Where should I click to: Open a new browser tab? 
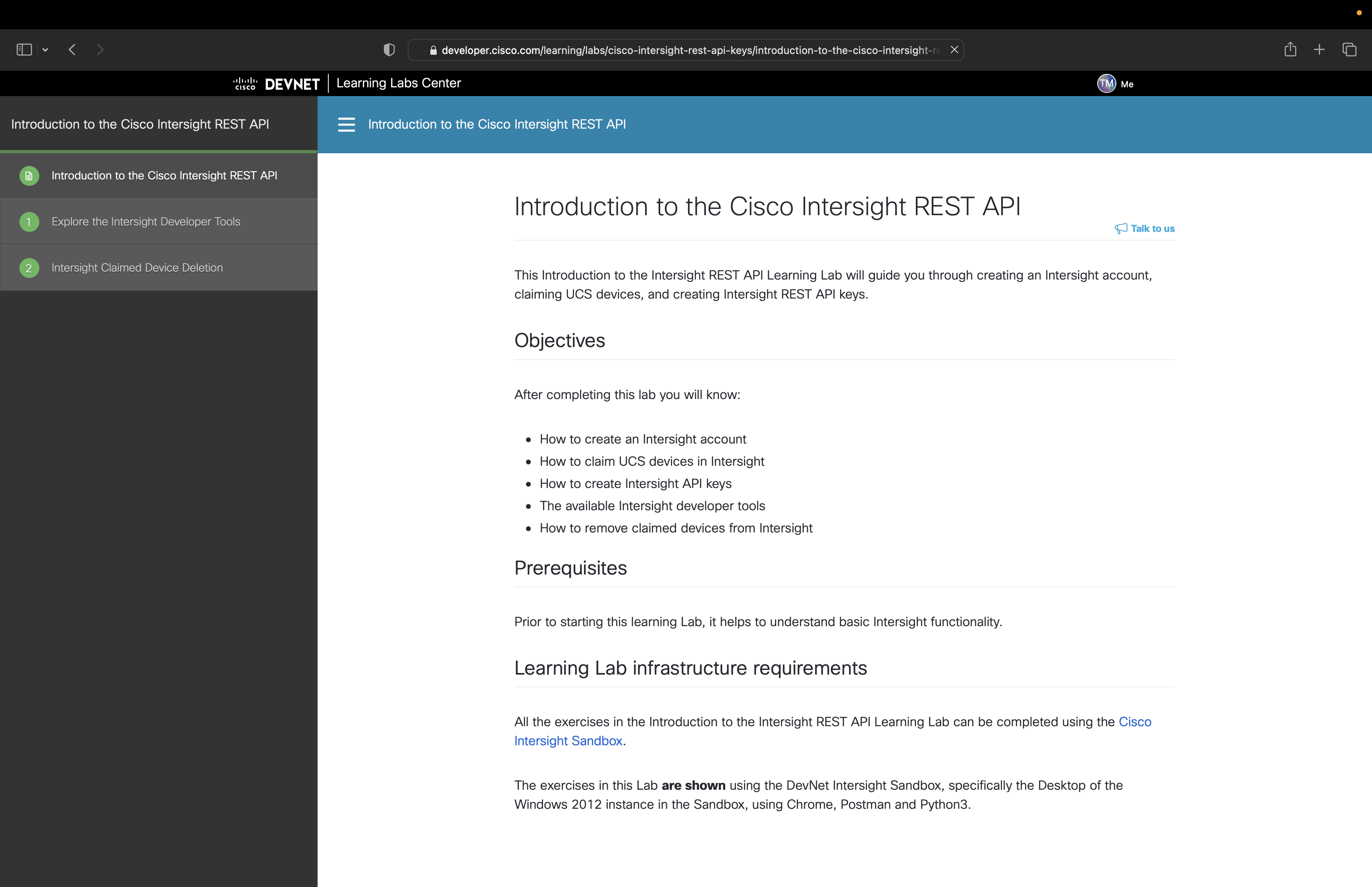[1319, 50]
